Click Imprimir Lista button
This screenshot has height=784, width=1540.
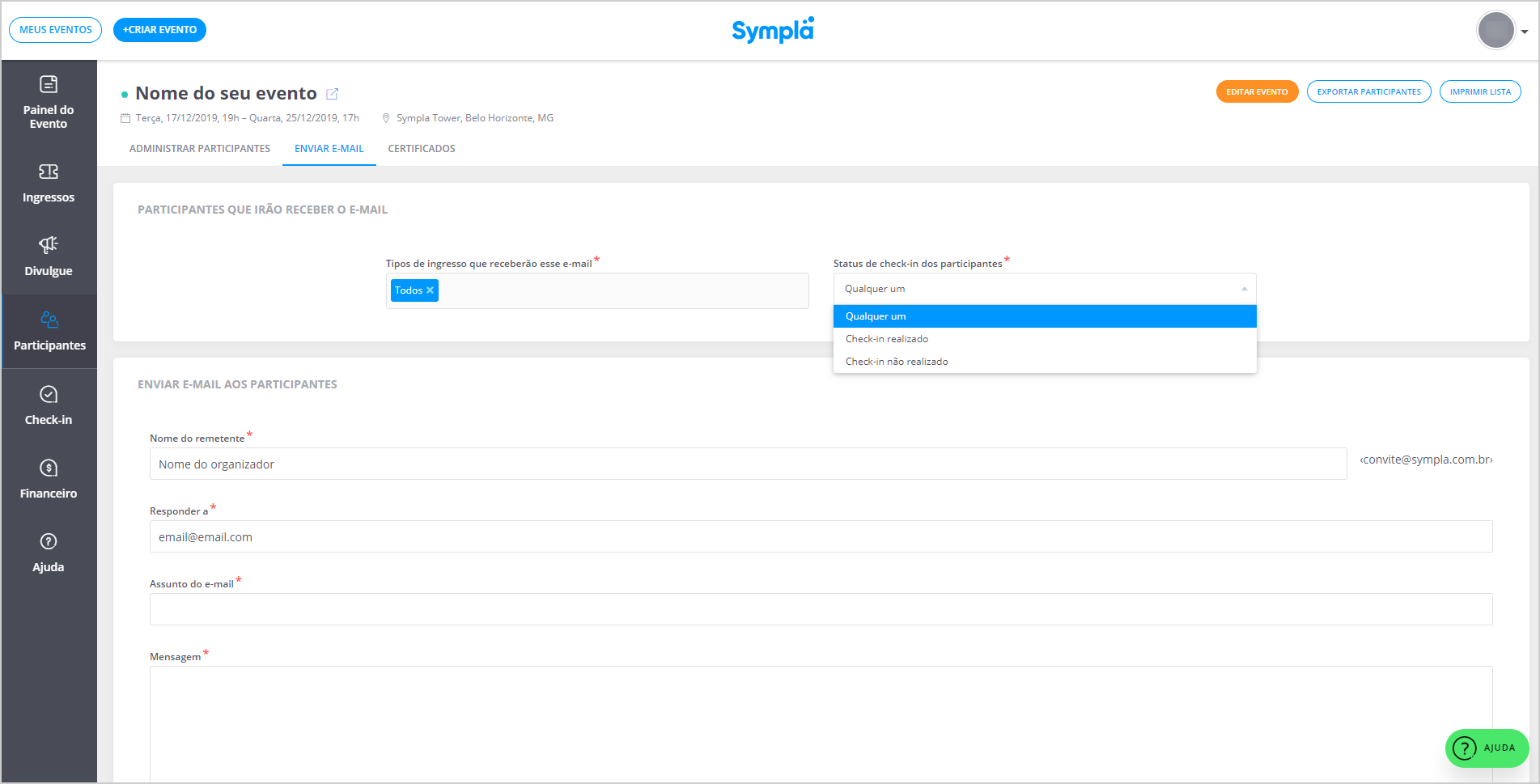[1480, 92]
